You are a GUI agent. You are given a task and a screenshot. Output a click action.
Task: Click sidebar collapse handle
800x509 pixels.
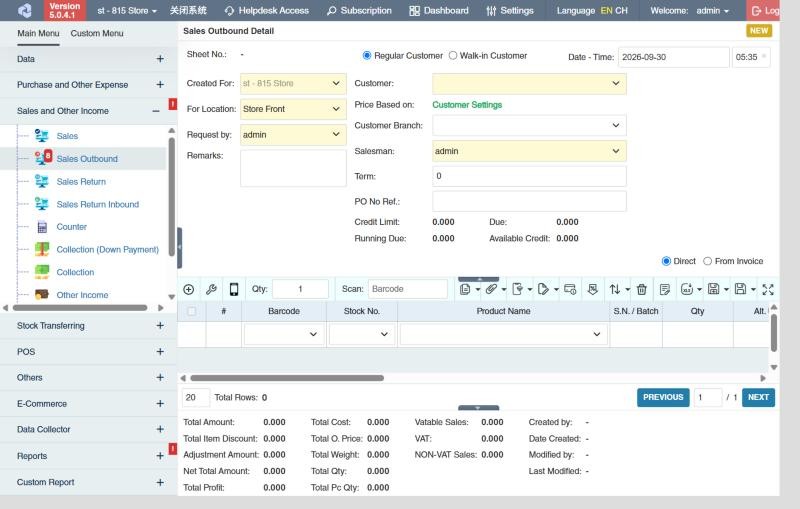point(180,248)
